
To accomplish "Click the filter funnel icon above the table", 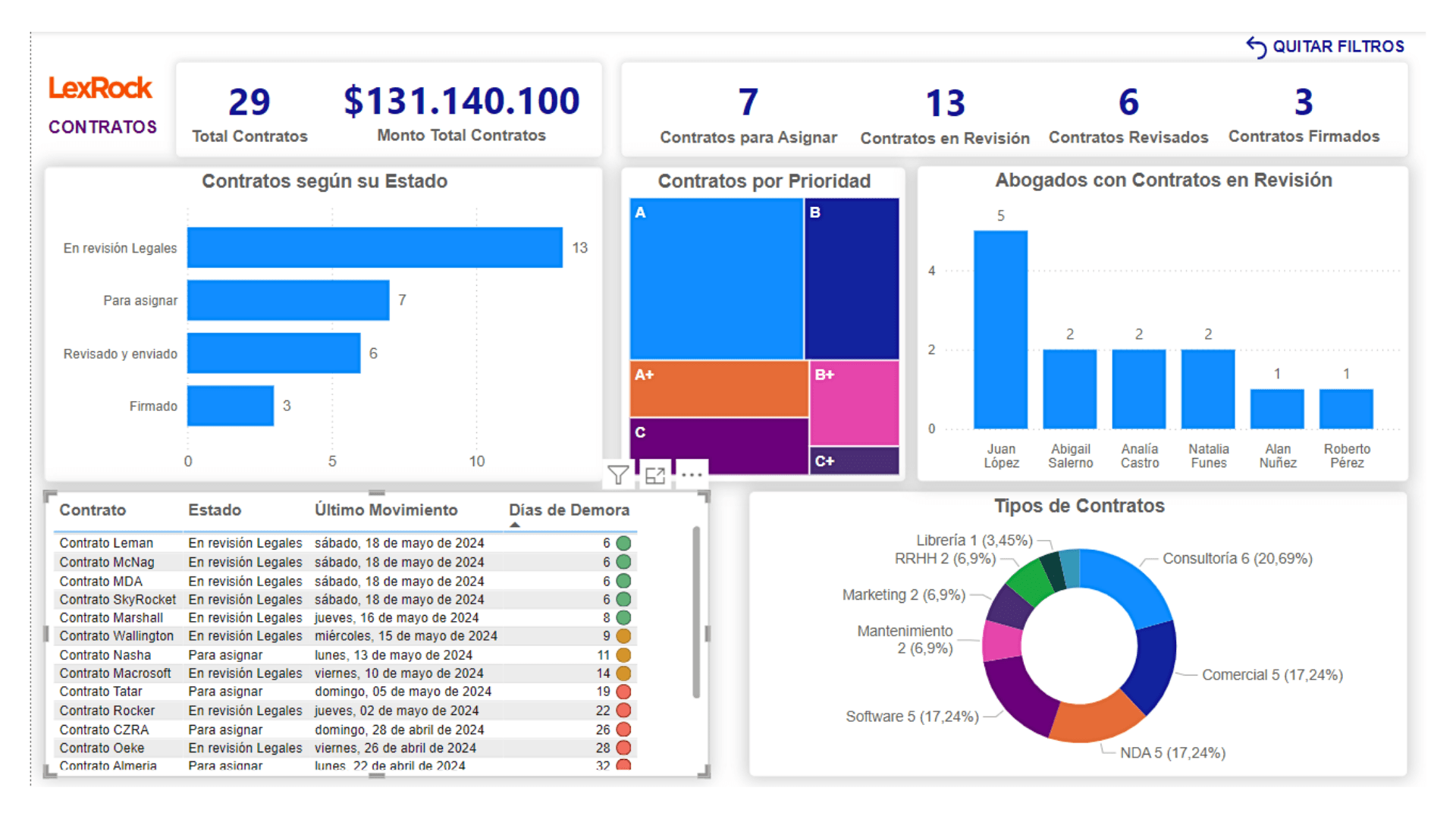I will click(618, 475).
